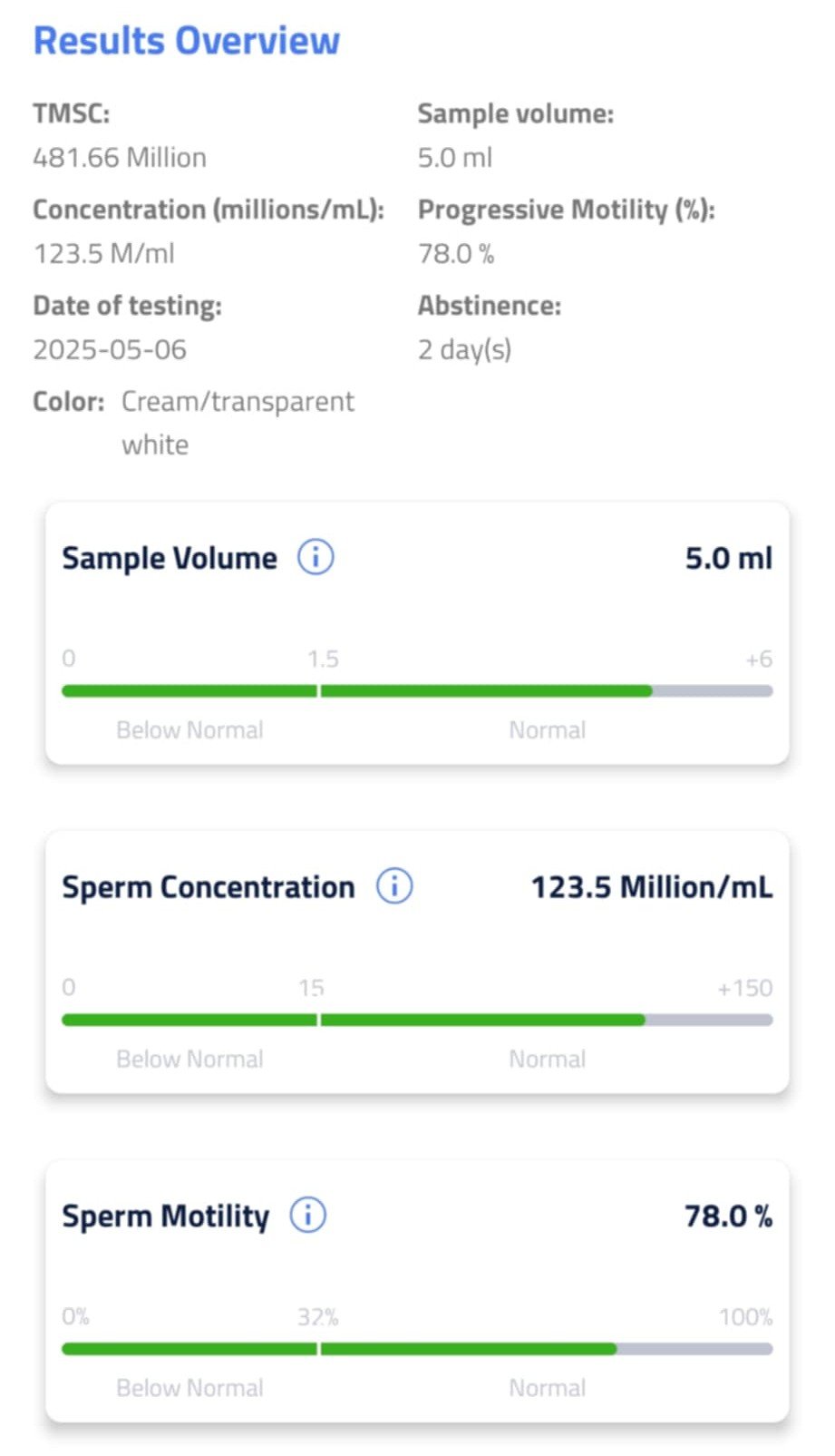Open the Sample Volume info icon
This screenshot has height=1456, width=835.
tap(316, 557)
